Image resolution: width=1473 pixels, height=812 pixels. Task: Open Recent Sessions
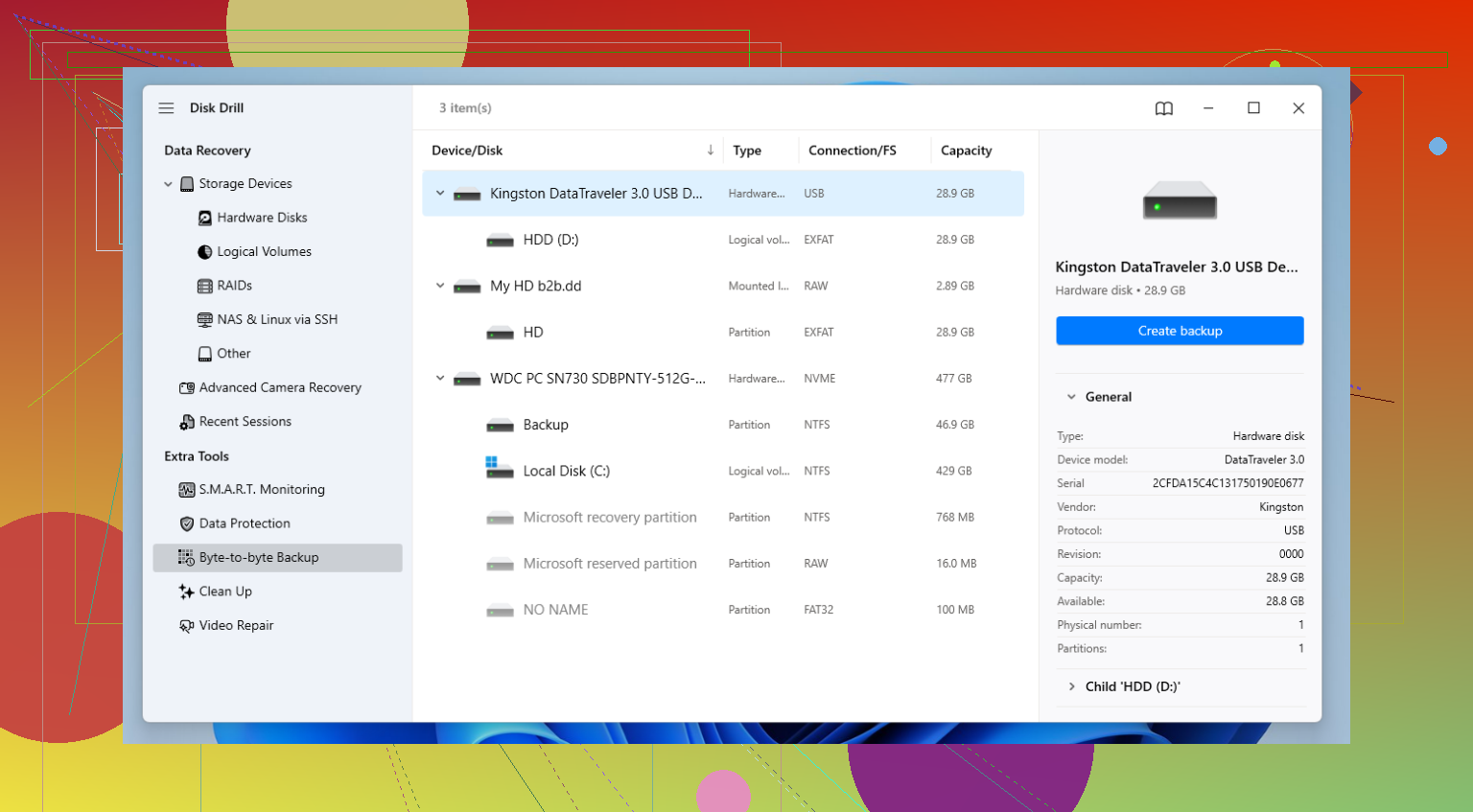coord(245,422)
